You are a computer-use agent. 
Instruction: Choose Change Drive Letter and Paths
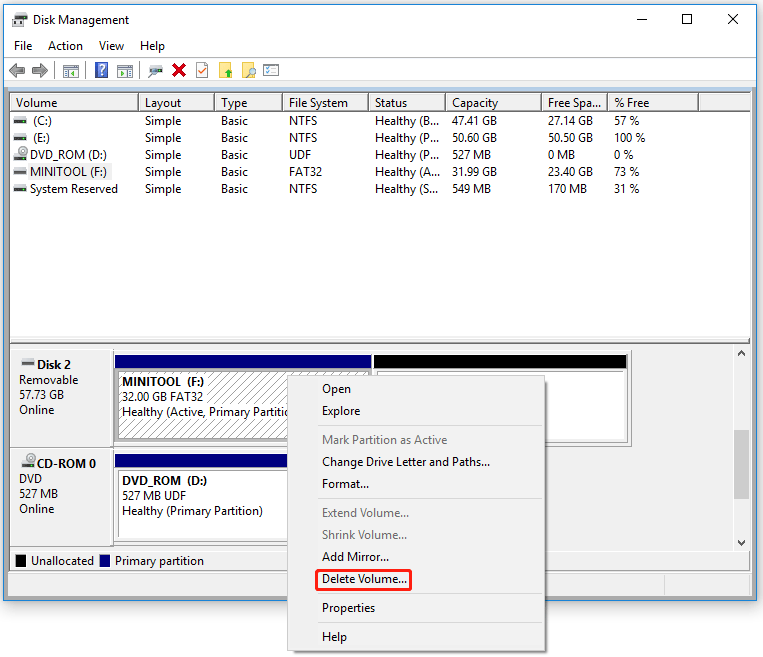tap(405, 462)
